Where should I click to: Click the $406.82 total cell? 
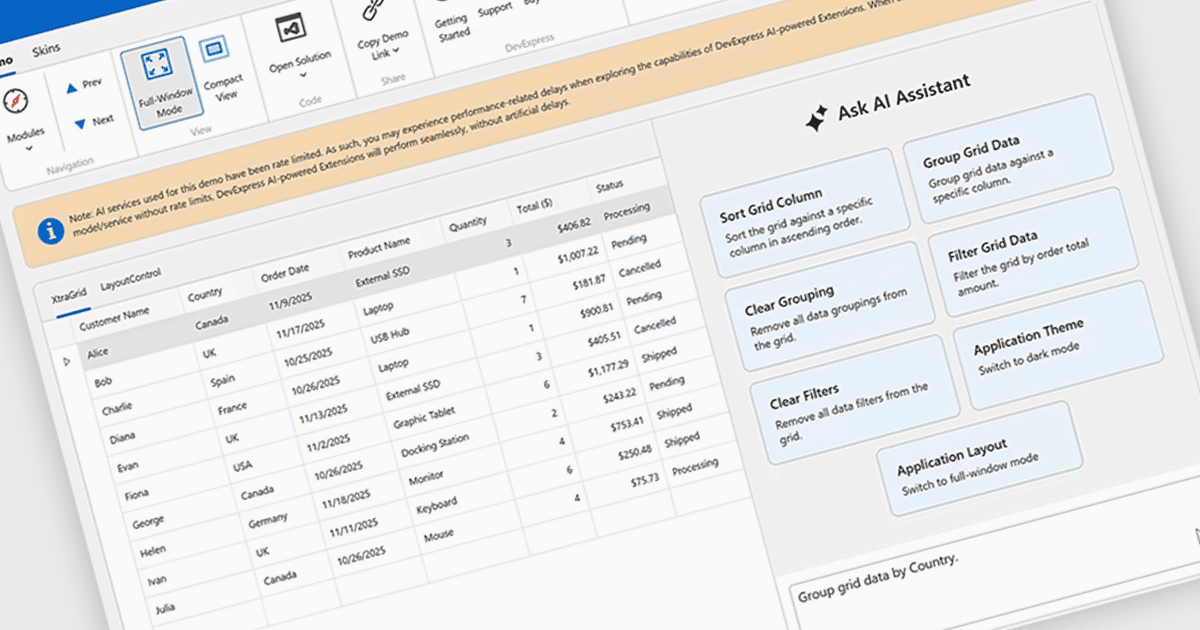(x=572, y=224)
